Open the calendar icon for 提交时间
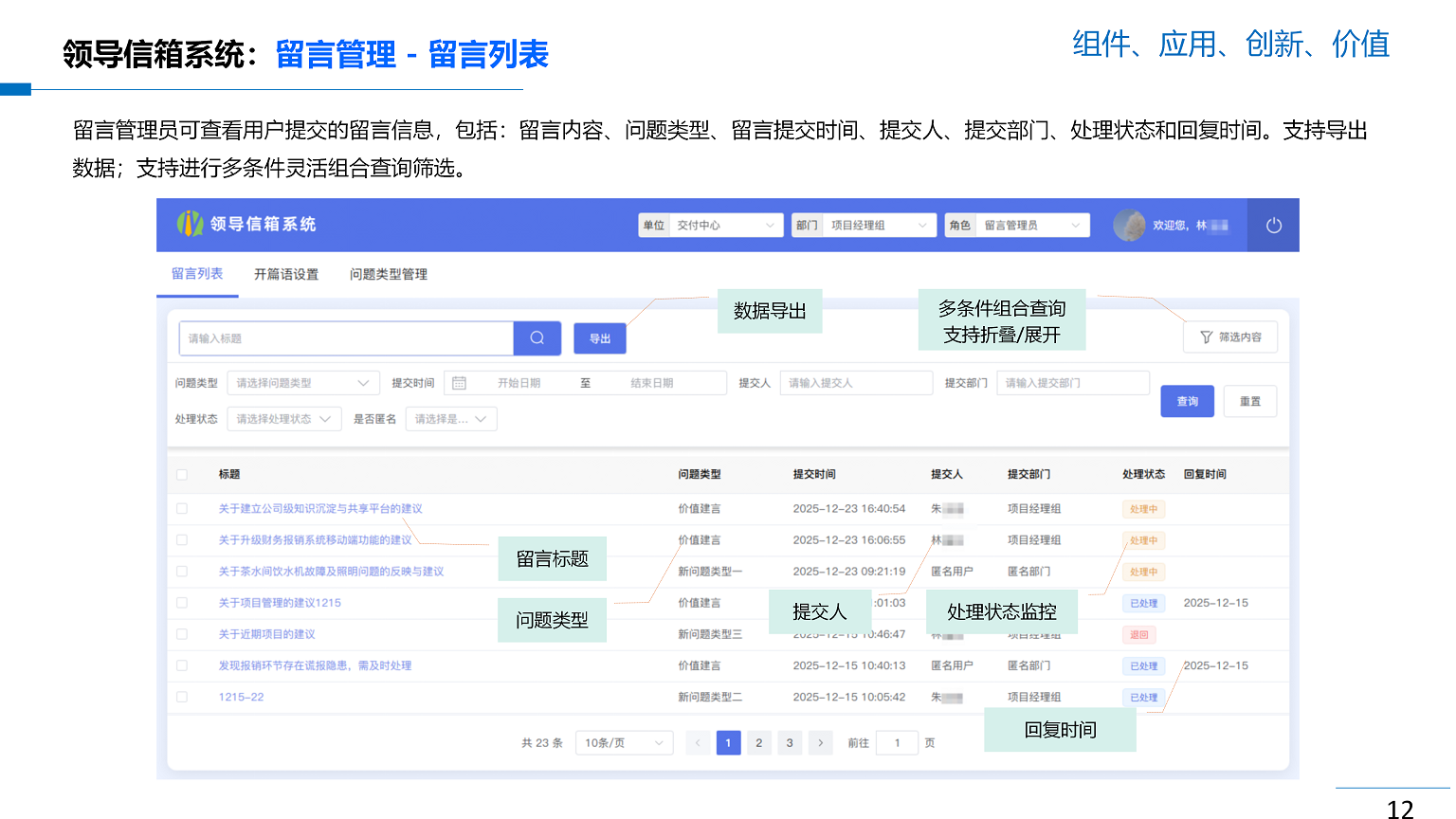1456x819 pixels. [x=460, y=382]
